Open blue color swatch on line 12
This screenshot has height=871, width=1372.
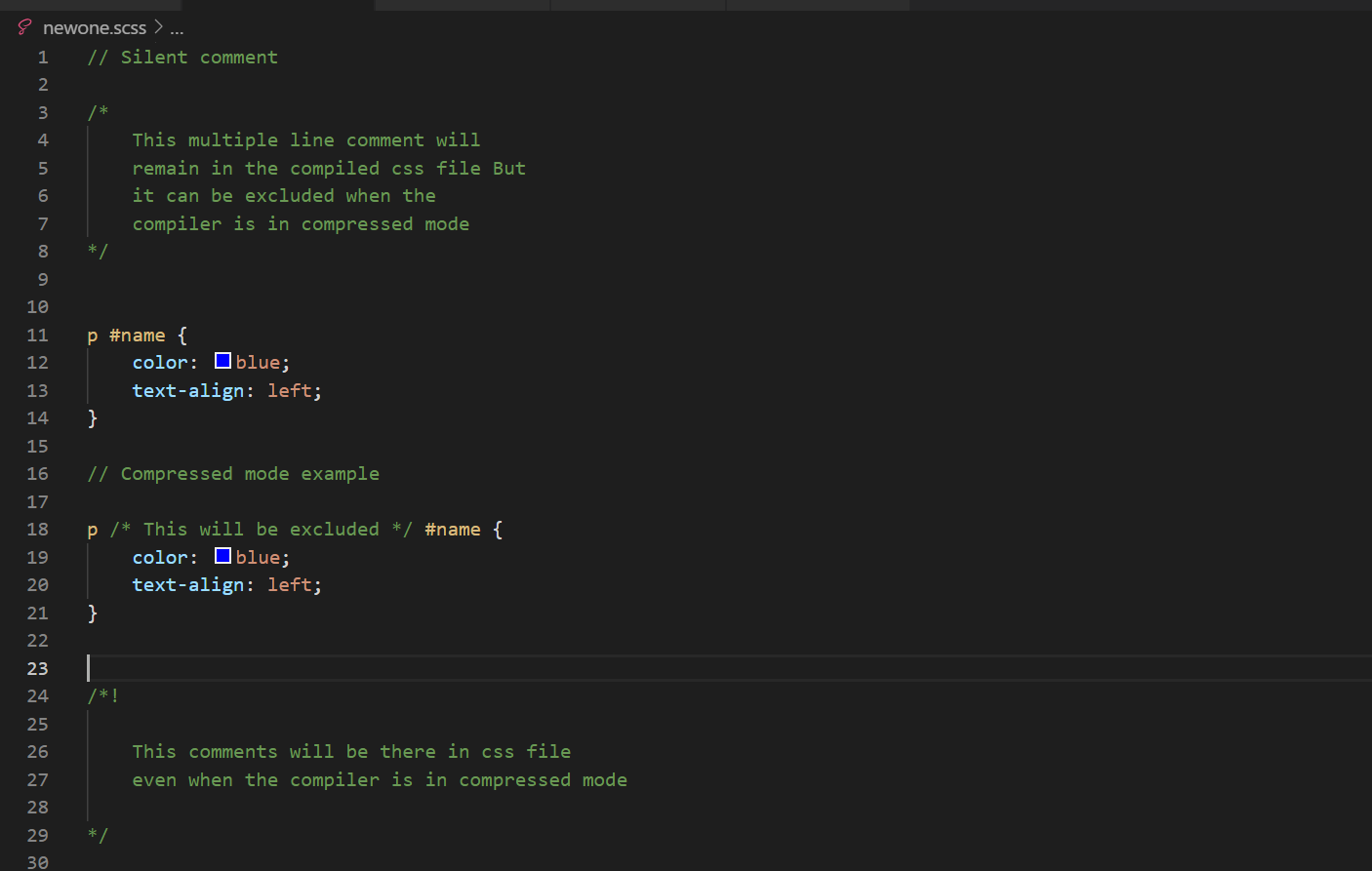[x=222, y=361]
